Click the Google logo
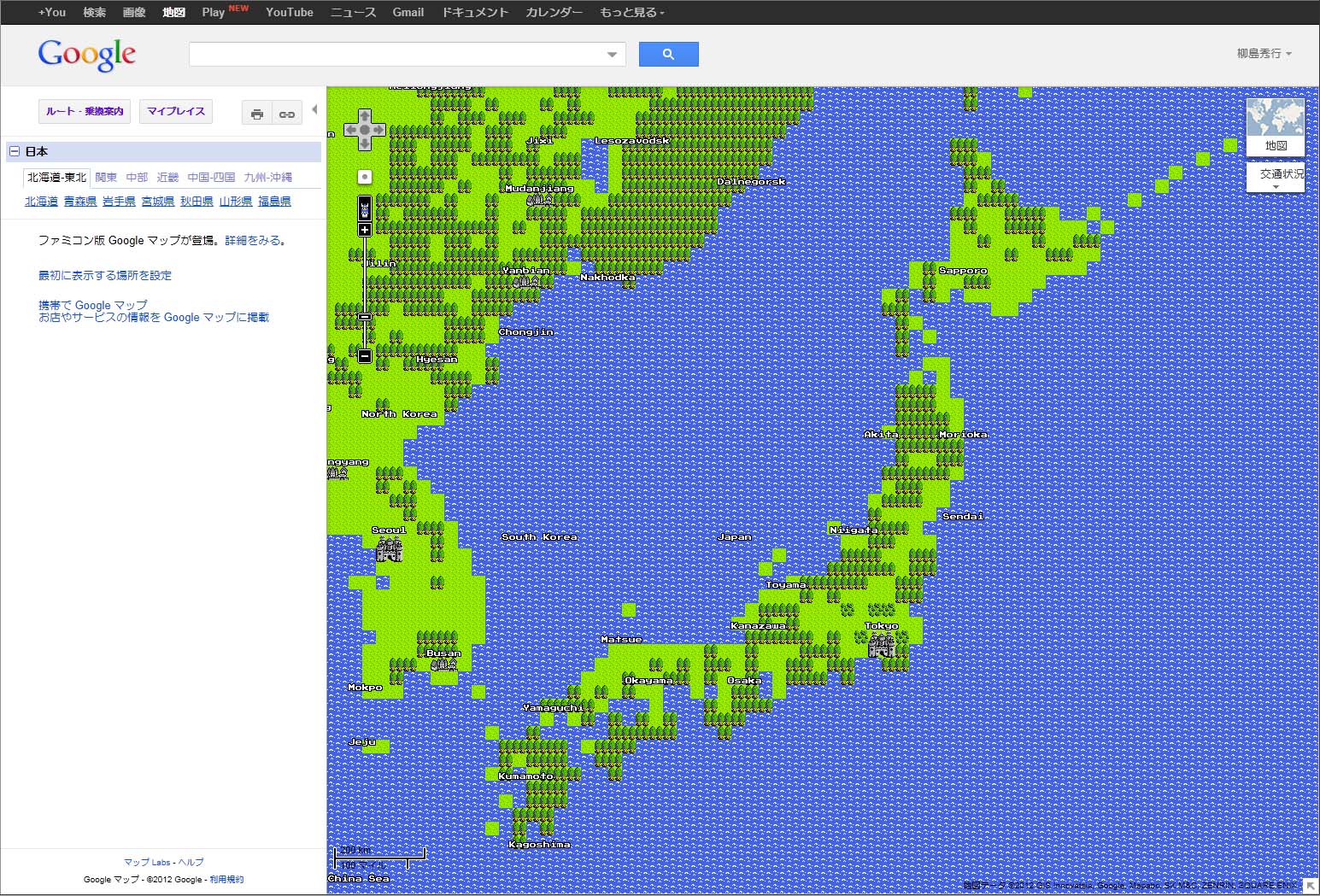The width and height of the screenshot is (1320, 896). pos(86,55)
